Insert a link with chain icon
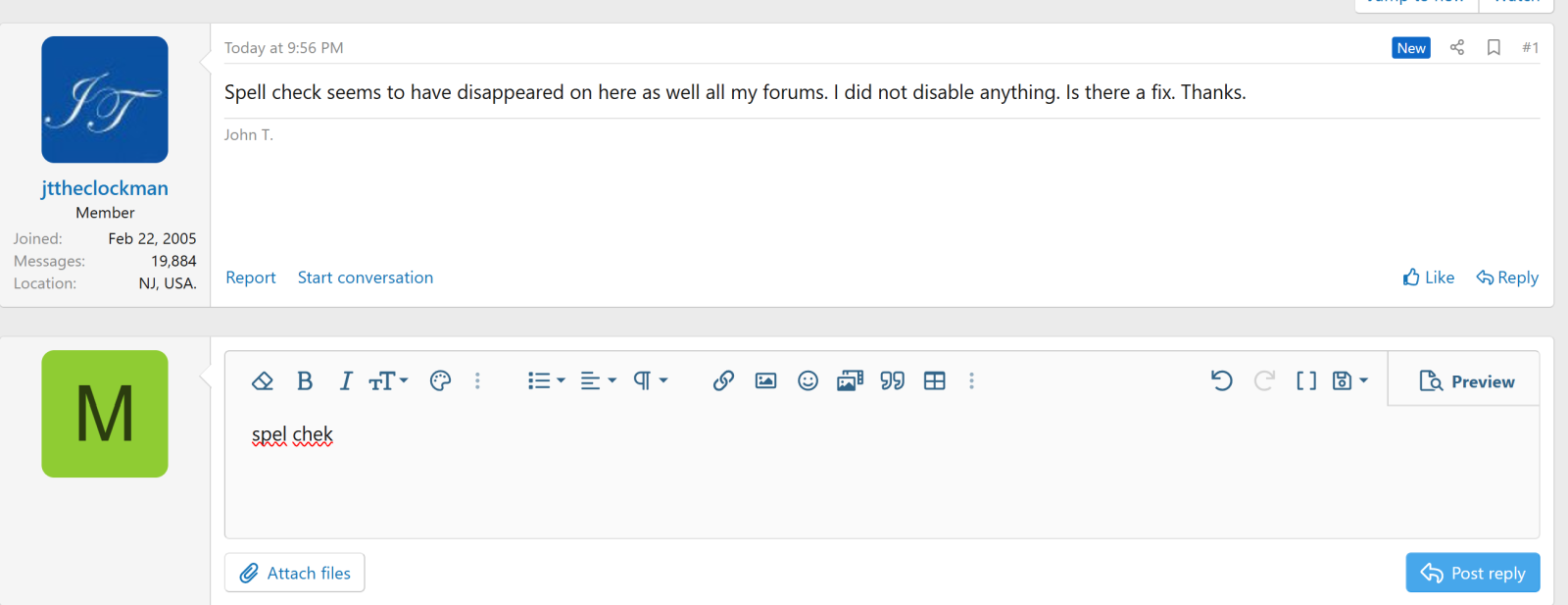This screenshot has height=605, width=1568. coord(723,380)
